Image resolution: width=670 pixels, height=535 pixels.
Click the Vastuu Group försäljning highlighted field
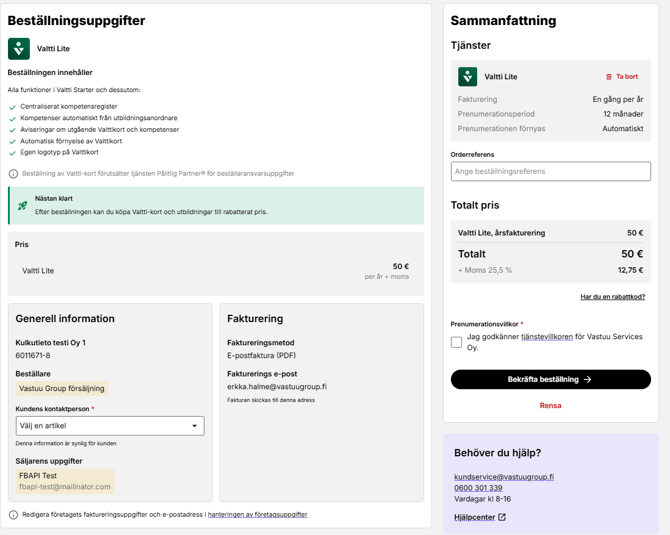coord(62,388)
